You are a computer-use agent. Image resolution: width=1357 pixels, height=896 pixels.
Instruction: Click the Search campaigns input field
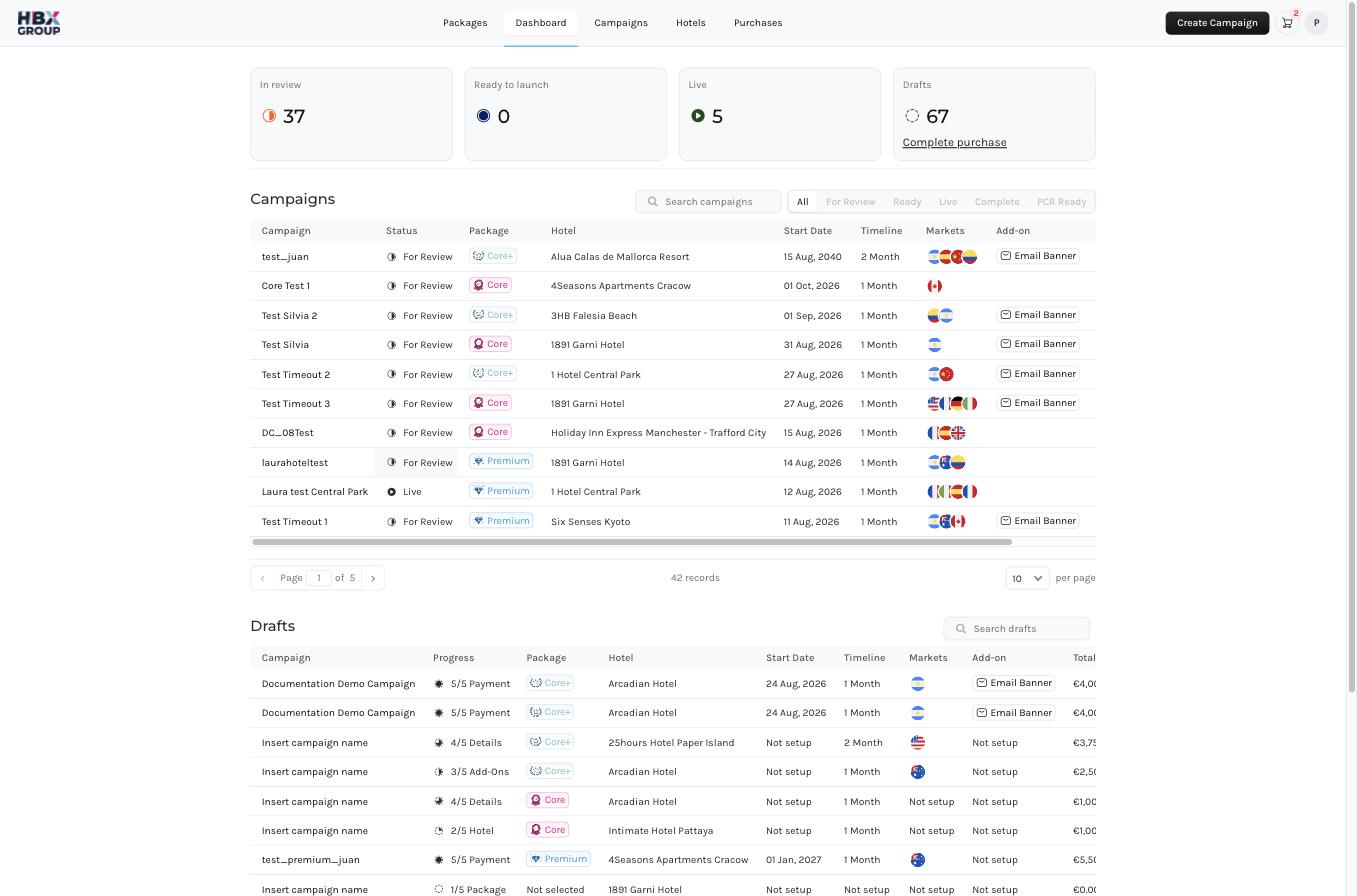pos(708,202)
